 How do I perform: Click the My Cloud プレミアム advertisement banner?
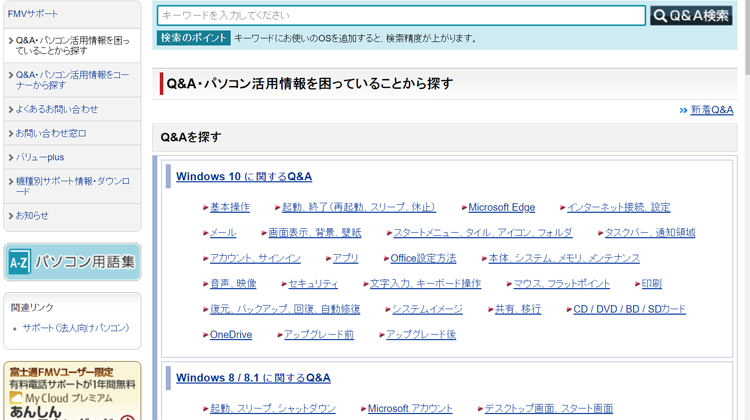tap(72, 391)
